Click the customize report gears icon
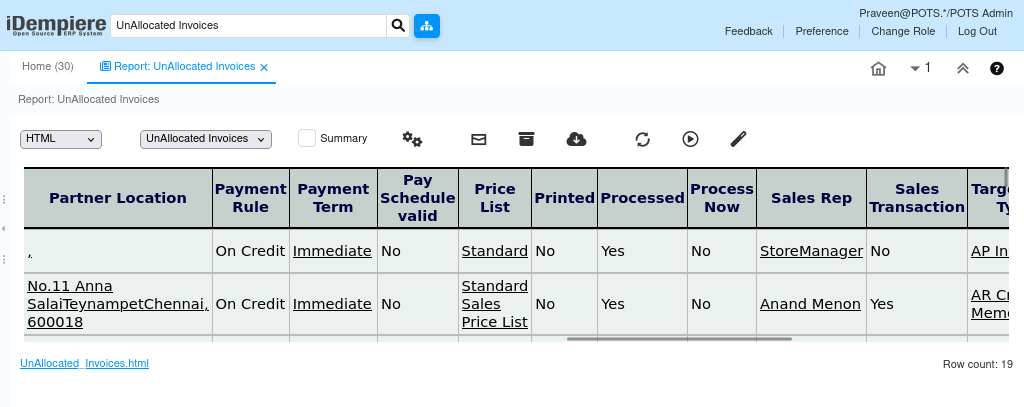Viewport: 1024px width, 407px height. [412, 139]
